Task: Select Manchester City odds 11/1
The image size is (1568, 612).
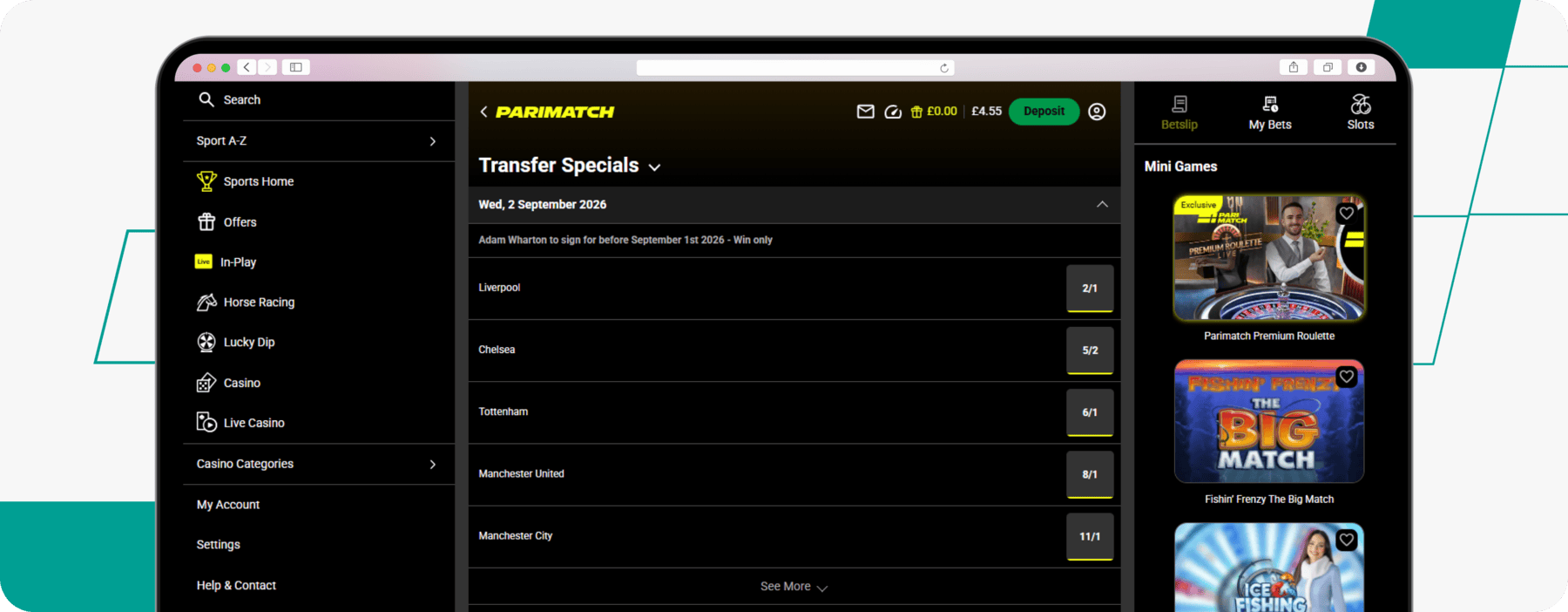Action: pyautogui.click(x=1090, y=536)
